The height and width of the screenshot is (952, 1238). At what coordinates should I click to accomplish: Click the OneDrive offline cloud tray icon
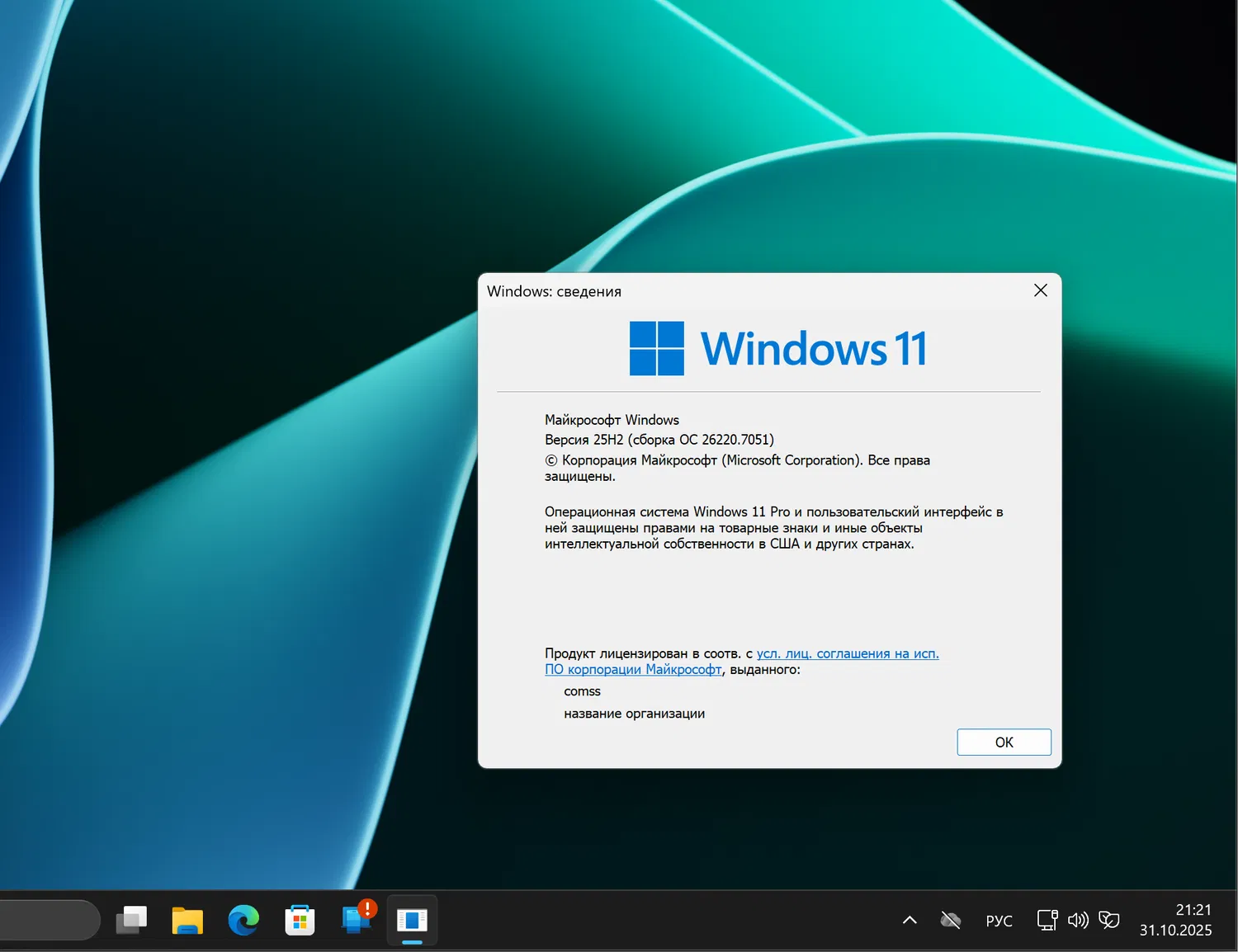pos(950,919)
